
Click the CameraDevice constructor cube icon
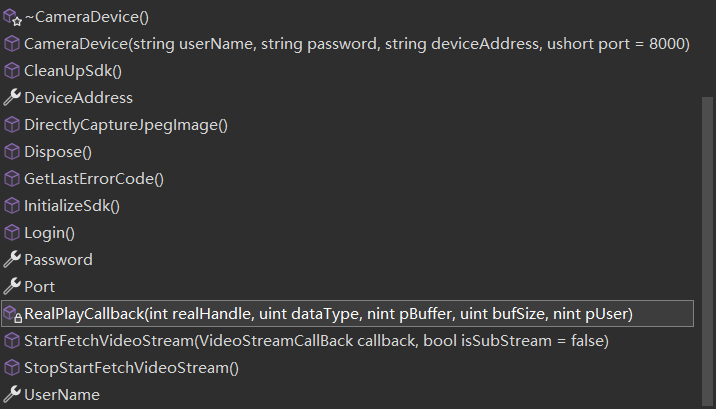click(x=12, y=44)
